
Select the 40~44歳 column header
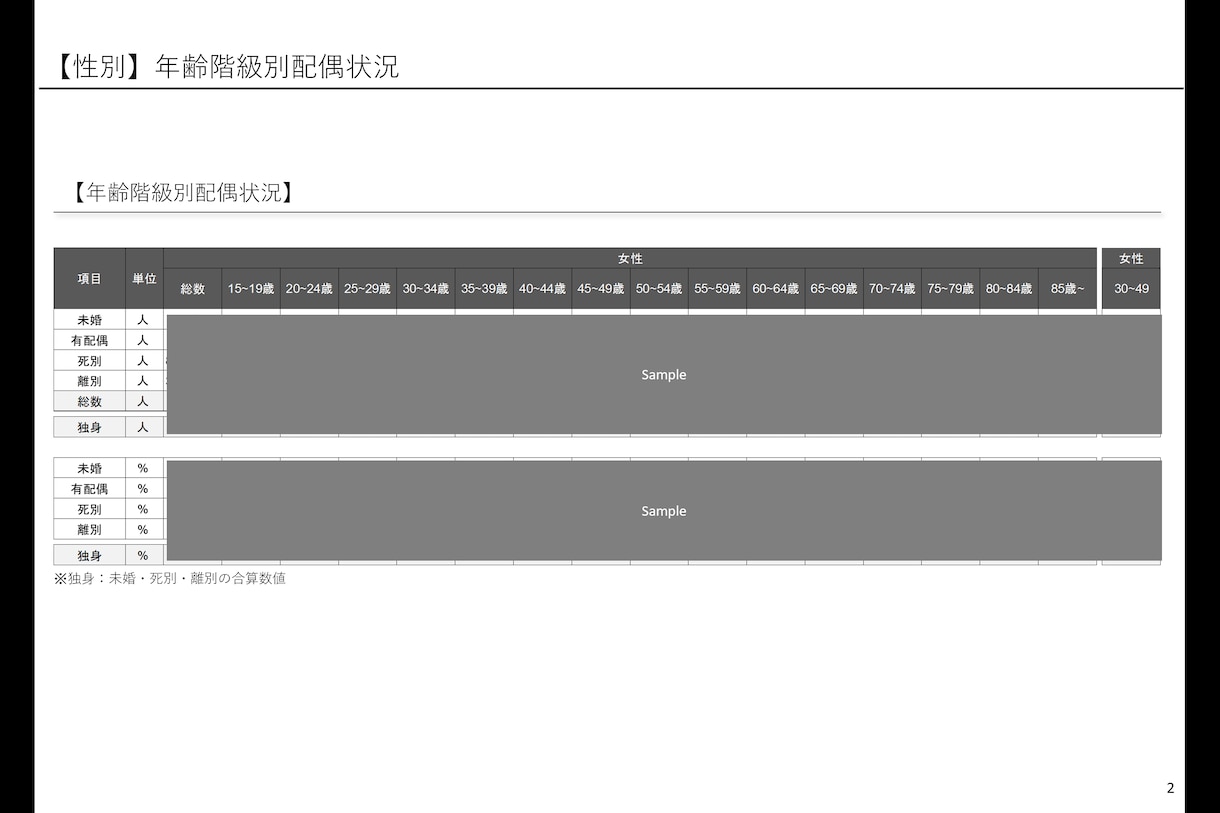[x=542, y=289]
